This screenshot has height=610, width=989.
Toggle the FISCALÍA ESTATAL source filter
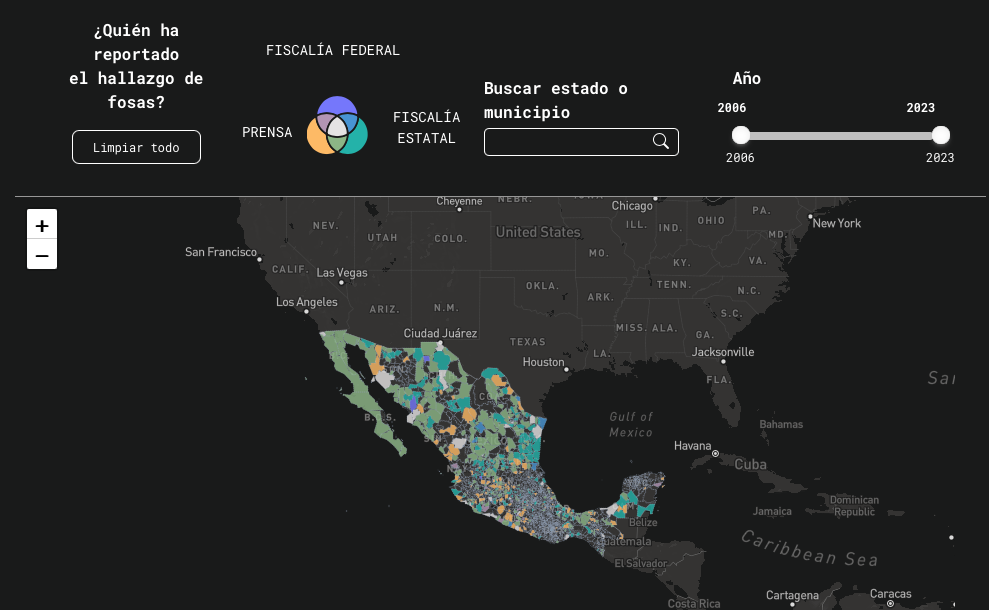[x=360, y=140]
